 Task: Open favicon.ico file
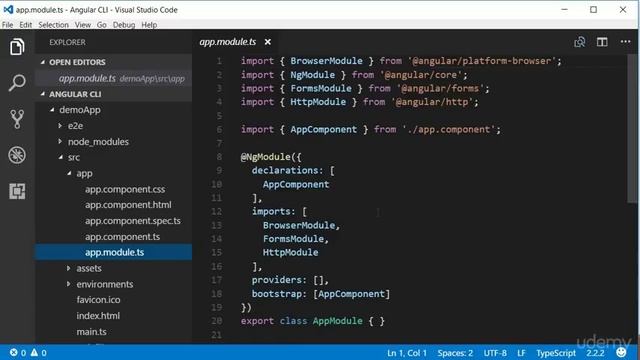pyautogui.click(x=98, y=300)
